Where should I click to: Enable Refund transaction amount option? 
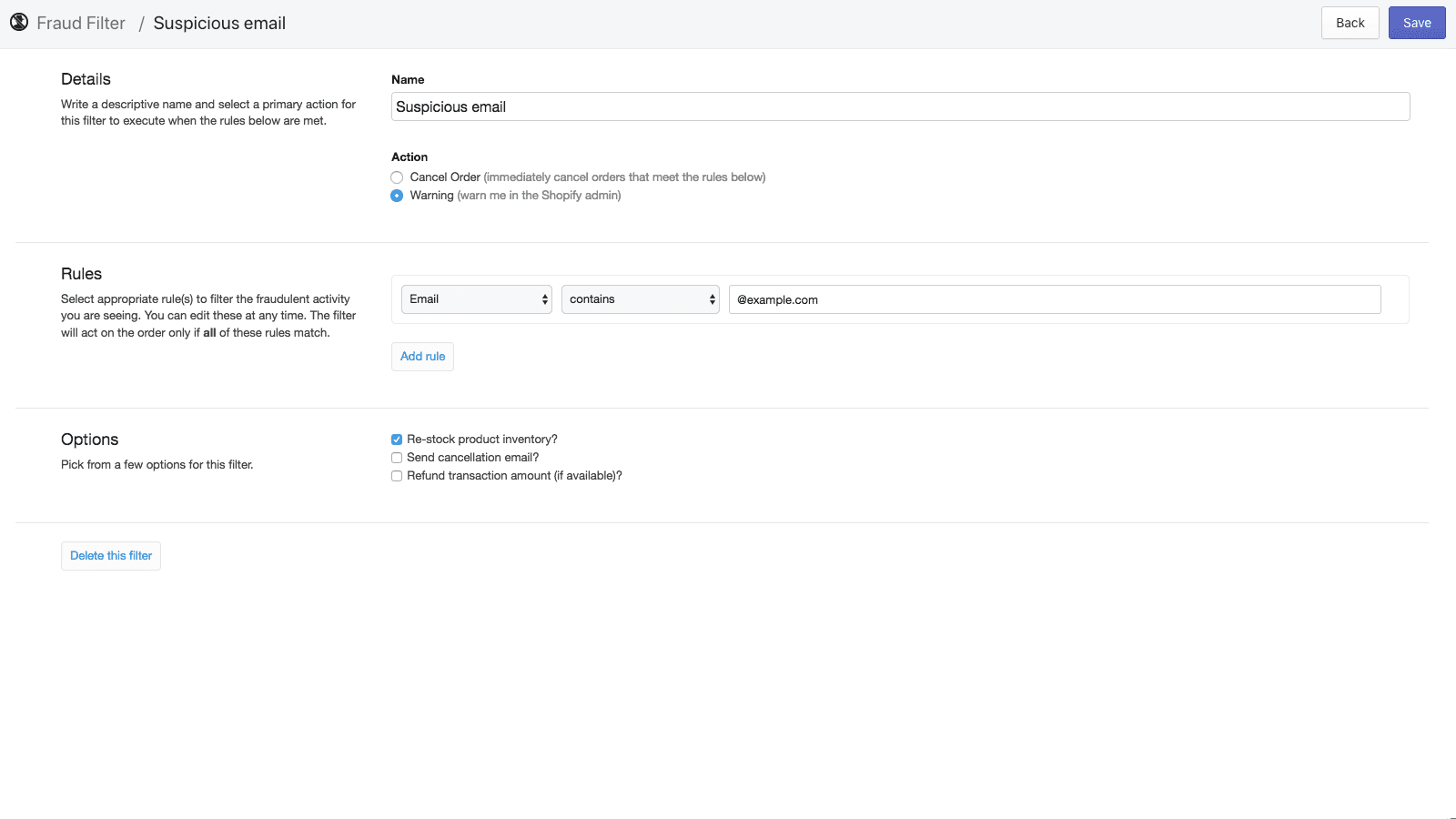tap(397, 475)
